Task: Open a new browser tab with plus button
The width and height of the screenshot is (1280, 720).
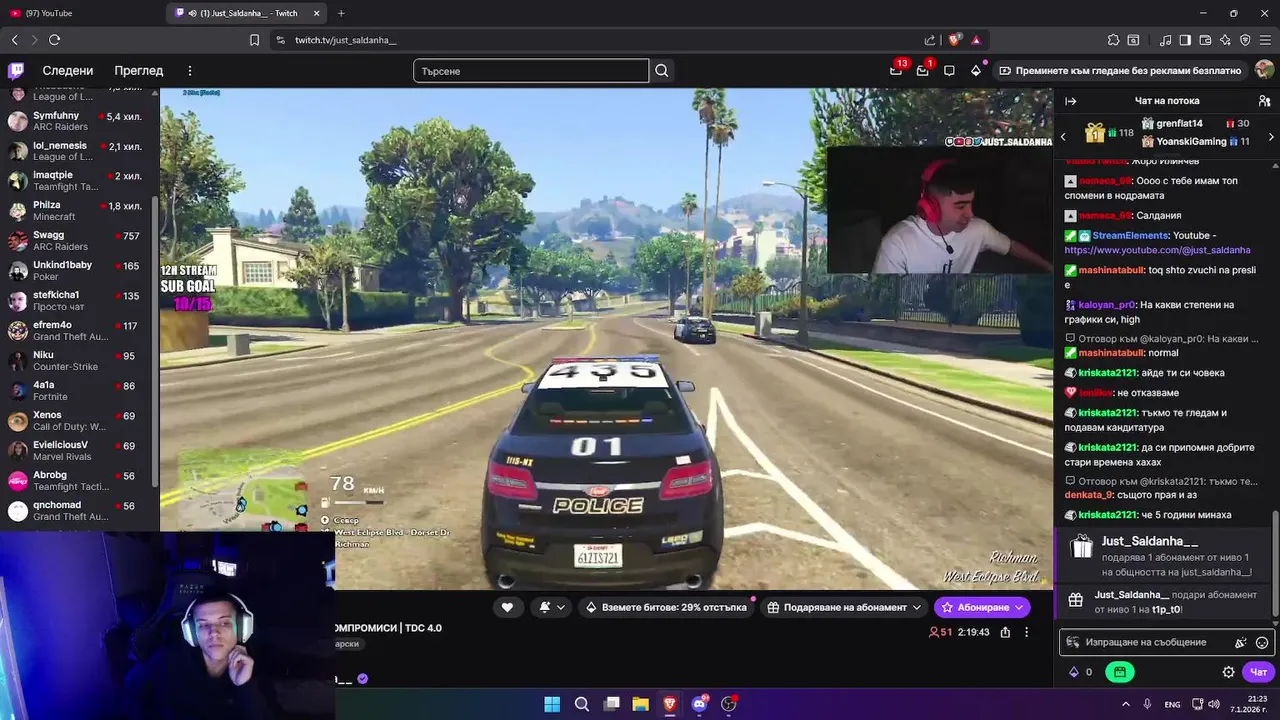Action: tap(341, 13)
